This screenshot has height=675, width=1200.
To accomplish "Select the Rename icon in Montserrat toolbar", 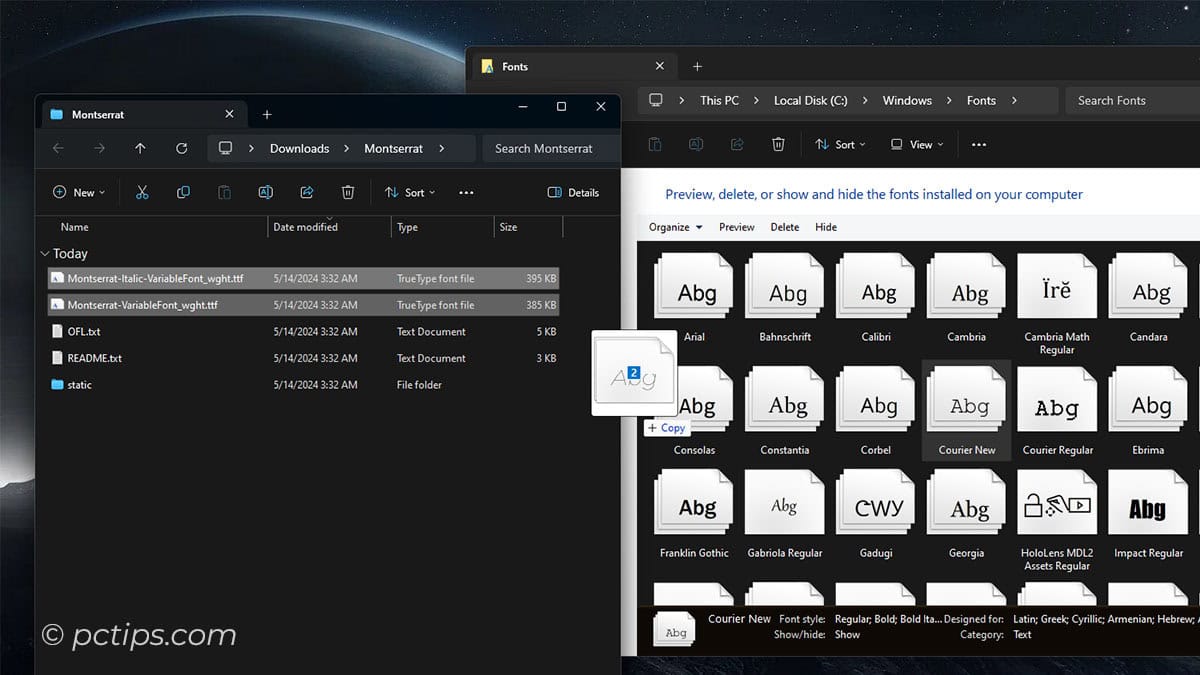I will (265, 192).
